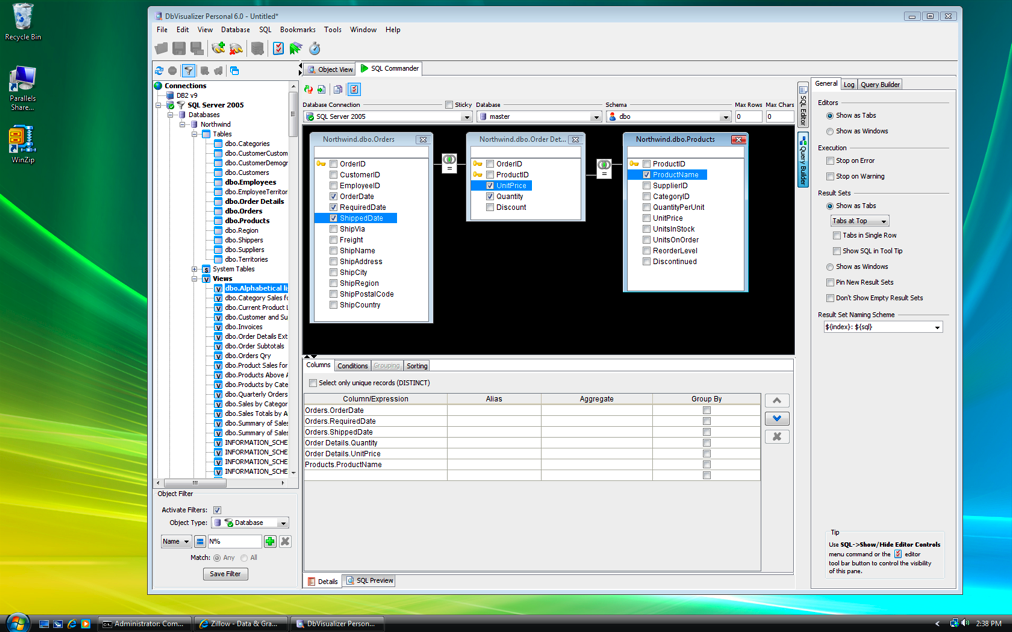The image size is (1012, 632).
Task: Open the Database dropdown showing master
Action: (596, 117)
